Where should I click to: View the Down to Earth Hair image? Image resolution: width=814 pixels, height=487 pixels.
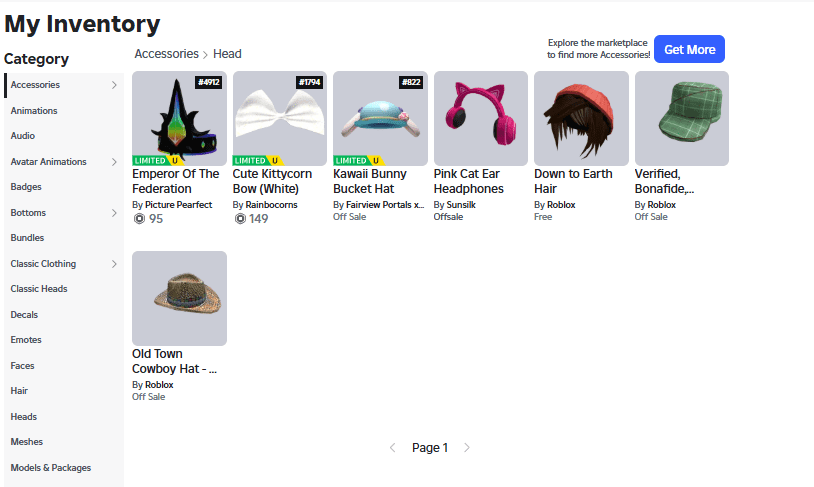(581, 118)
